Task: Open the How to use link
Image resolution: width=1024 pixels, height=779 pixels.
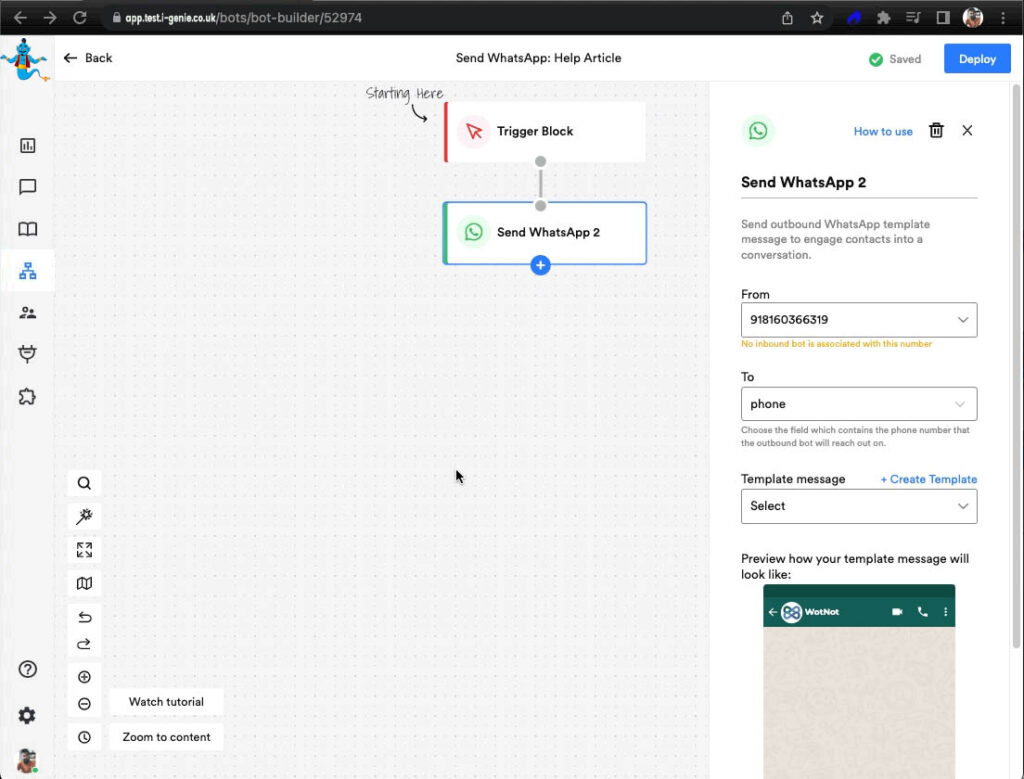Action: tap(882, 131)
